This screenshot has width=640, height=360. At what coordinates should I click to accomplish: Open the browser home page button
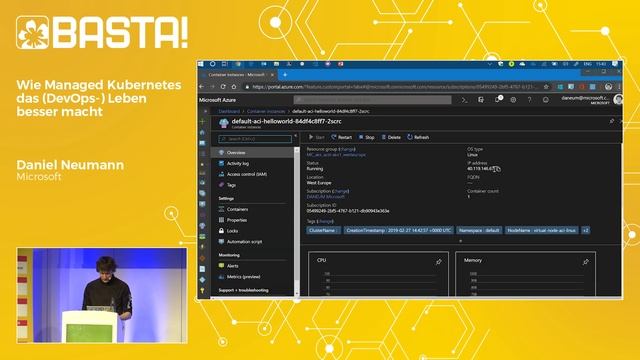pyautogui.click(x=233, y=87)
